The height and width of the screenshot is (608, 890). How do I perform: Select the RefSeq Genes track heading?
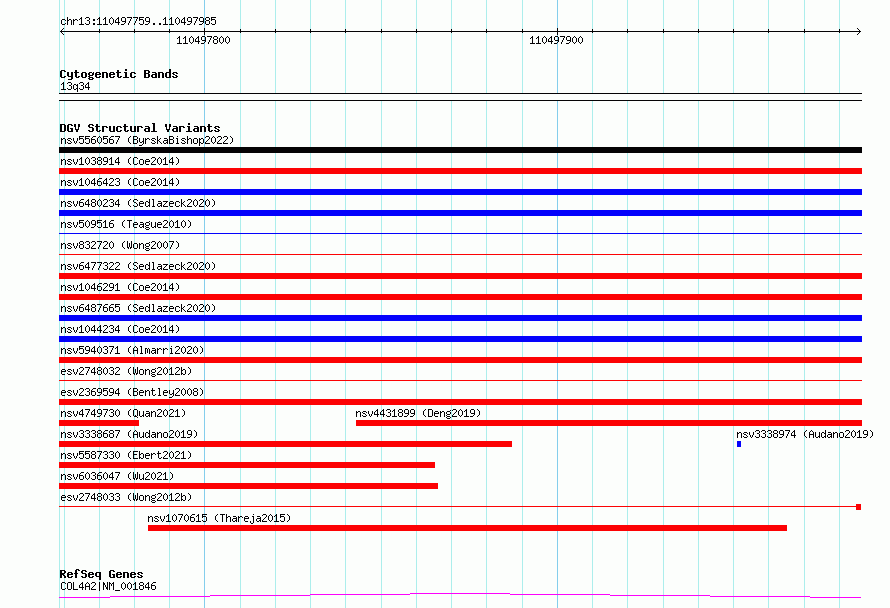click(x=101, y=574)
